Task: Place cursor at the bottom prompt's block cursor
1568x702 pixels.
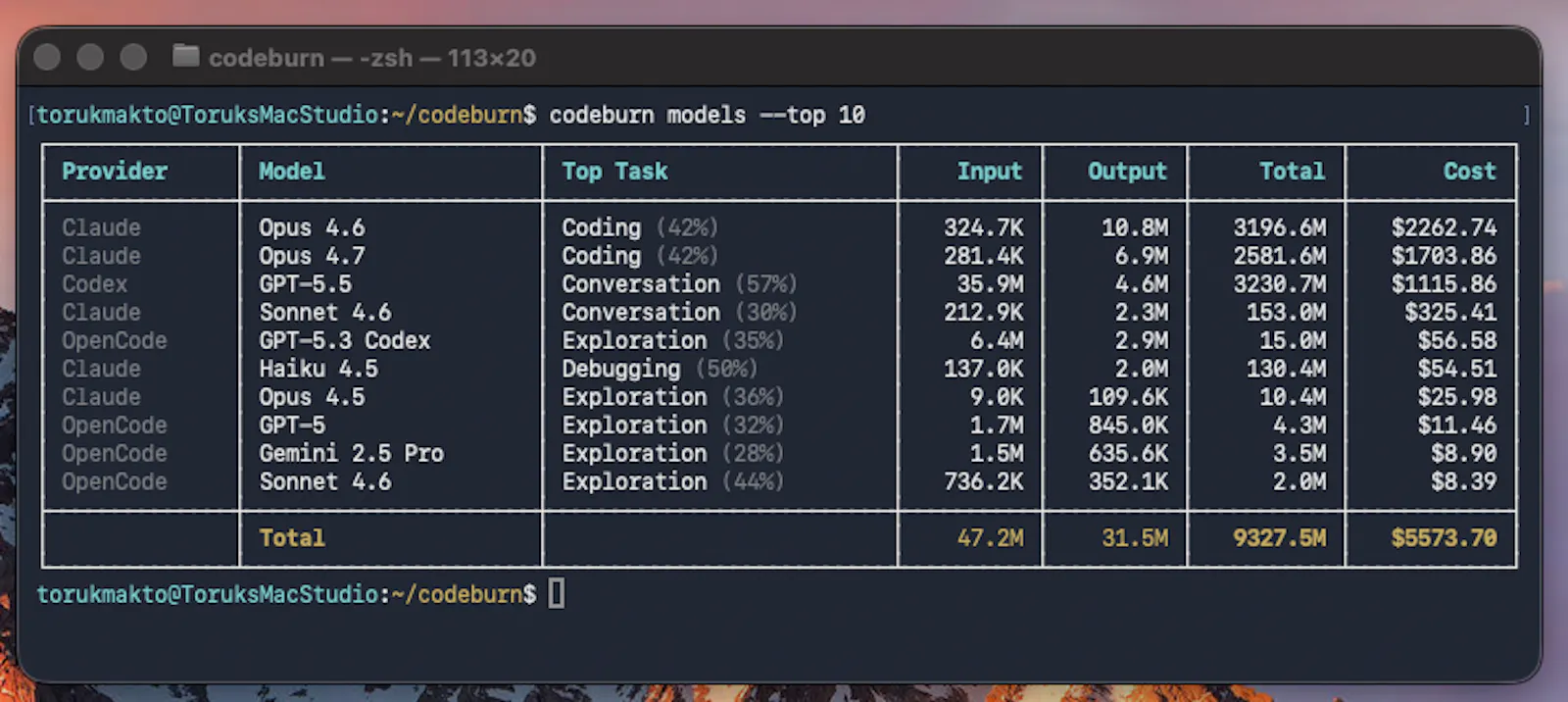Action: click(557, 593)
